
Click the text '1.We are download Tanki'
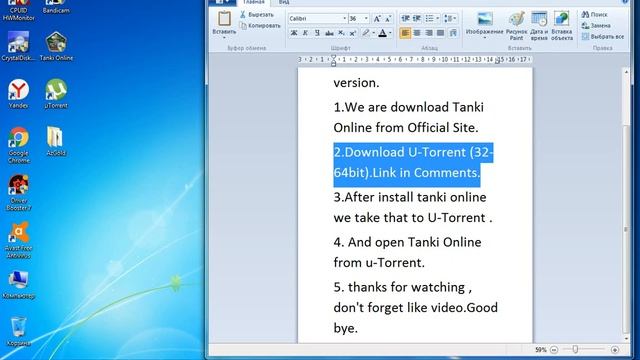[x=409, y=107]
